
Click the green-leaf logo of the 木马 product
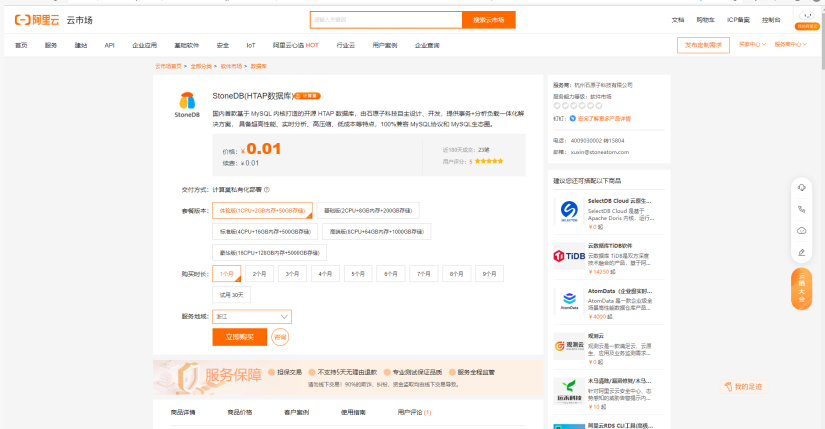tap(569, 391)
